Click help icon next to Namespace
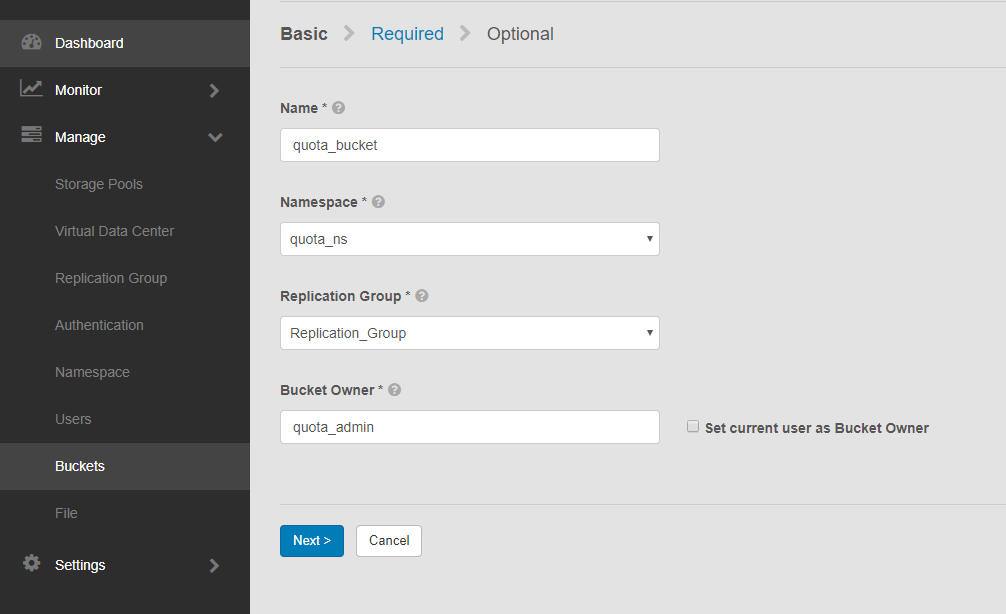1006x614 pixels. point(378,202)
